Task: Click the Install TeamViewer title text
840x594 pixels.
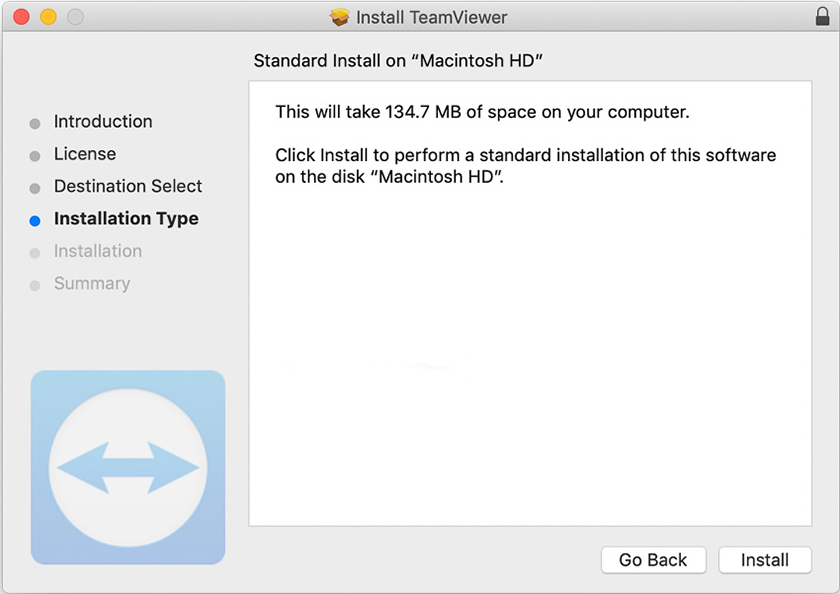Action: click(435, 16)
